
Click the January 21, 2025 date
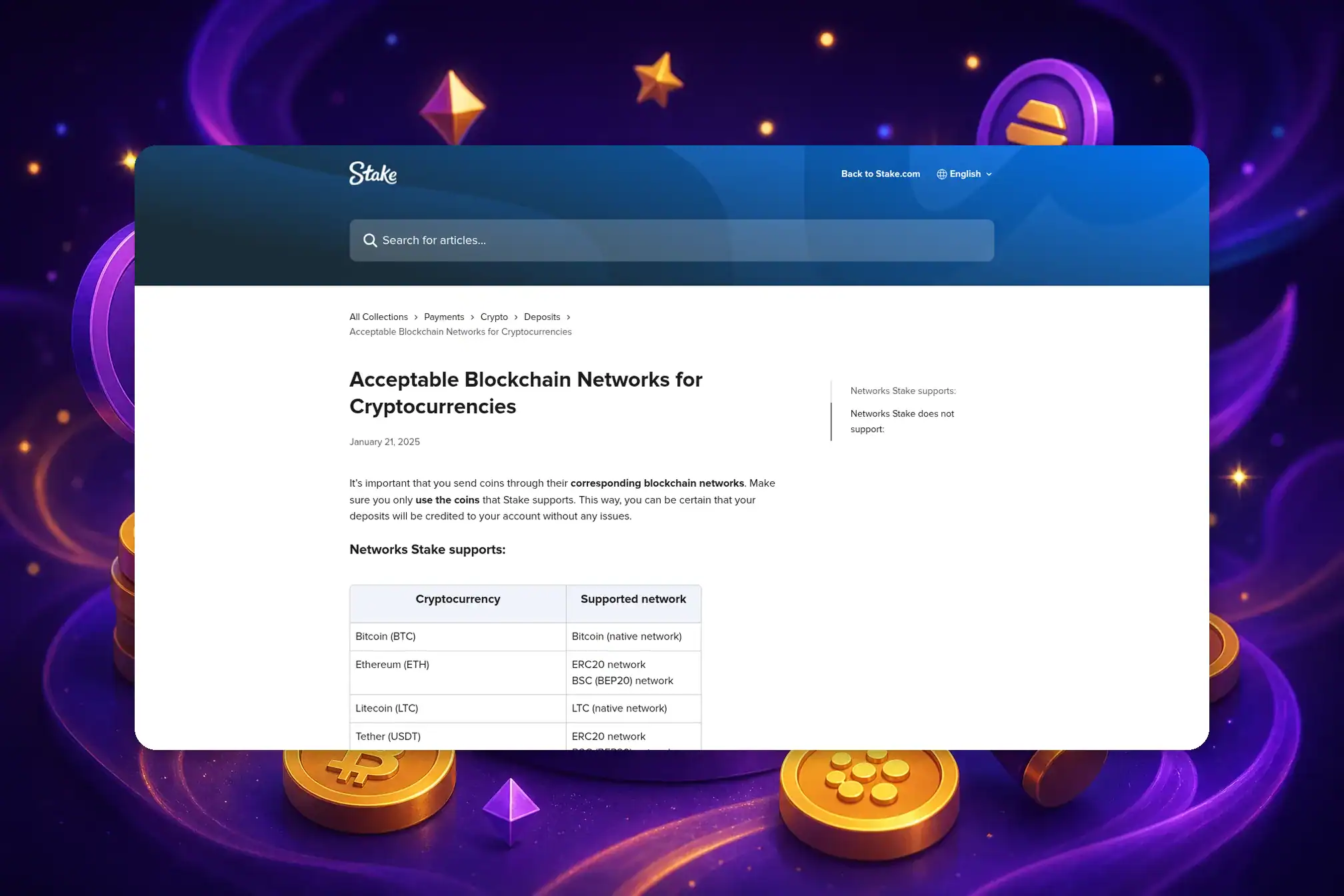[x=385, y=442]
